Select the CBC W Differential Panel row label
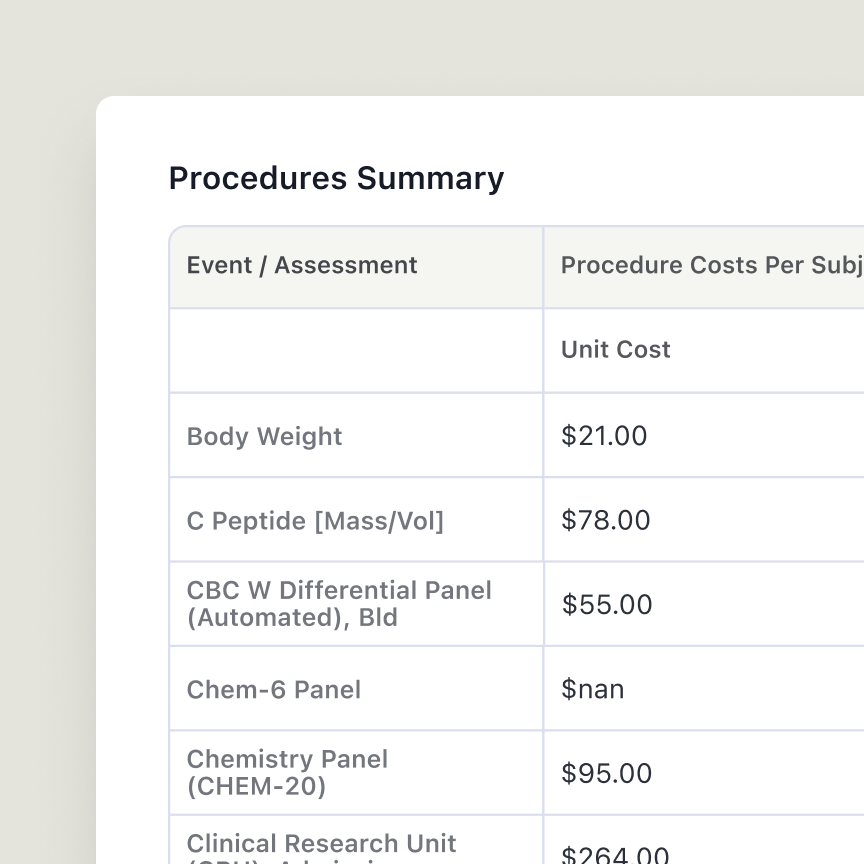This screenshot has width=864, height=864. tap(339, 604)
